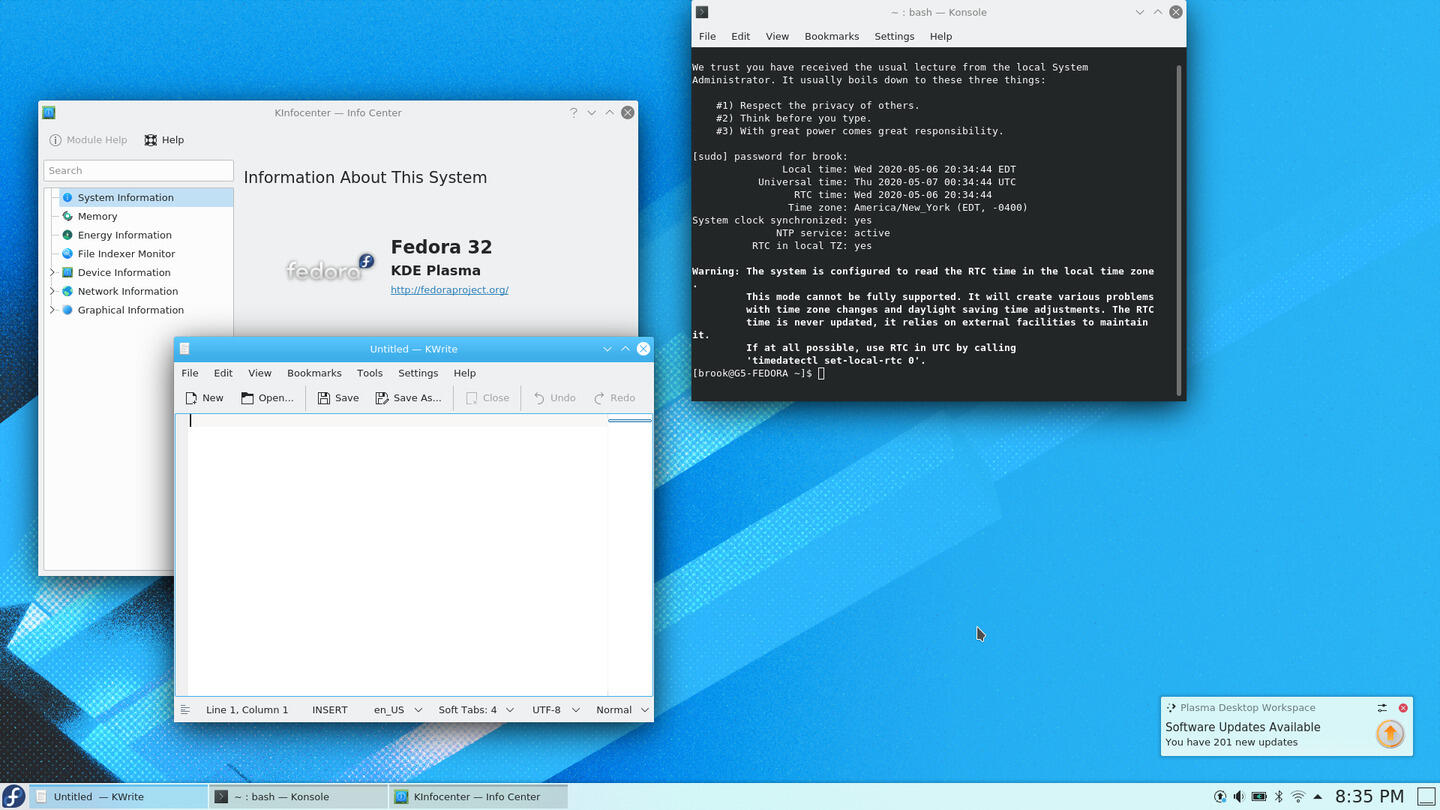Click Line 1, Column 1 status
1440x810 pixels.
pos(247,710)
